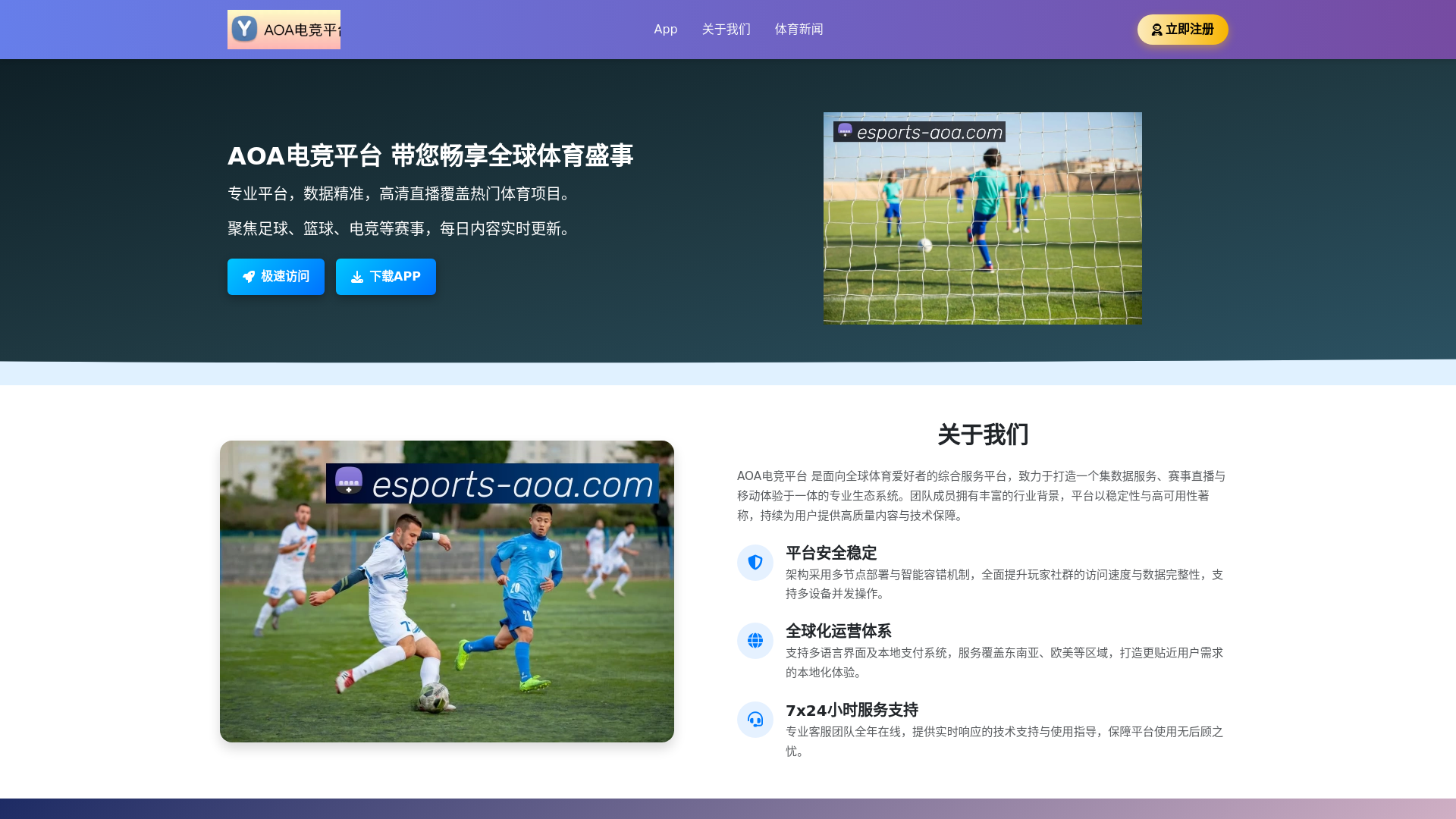Click esports-aoa.com label on hero image
Image resolution: width=1456 pixels, height=819 pixels.
tap(919, 132)
